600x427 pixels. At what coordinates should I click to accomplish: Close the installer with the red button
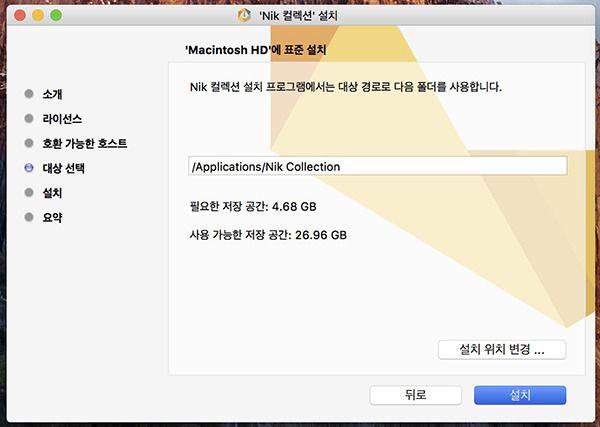(20, 15)
